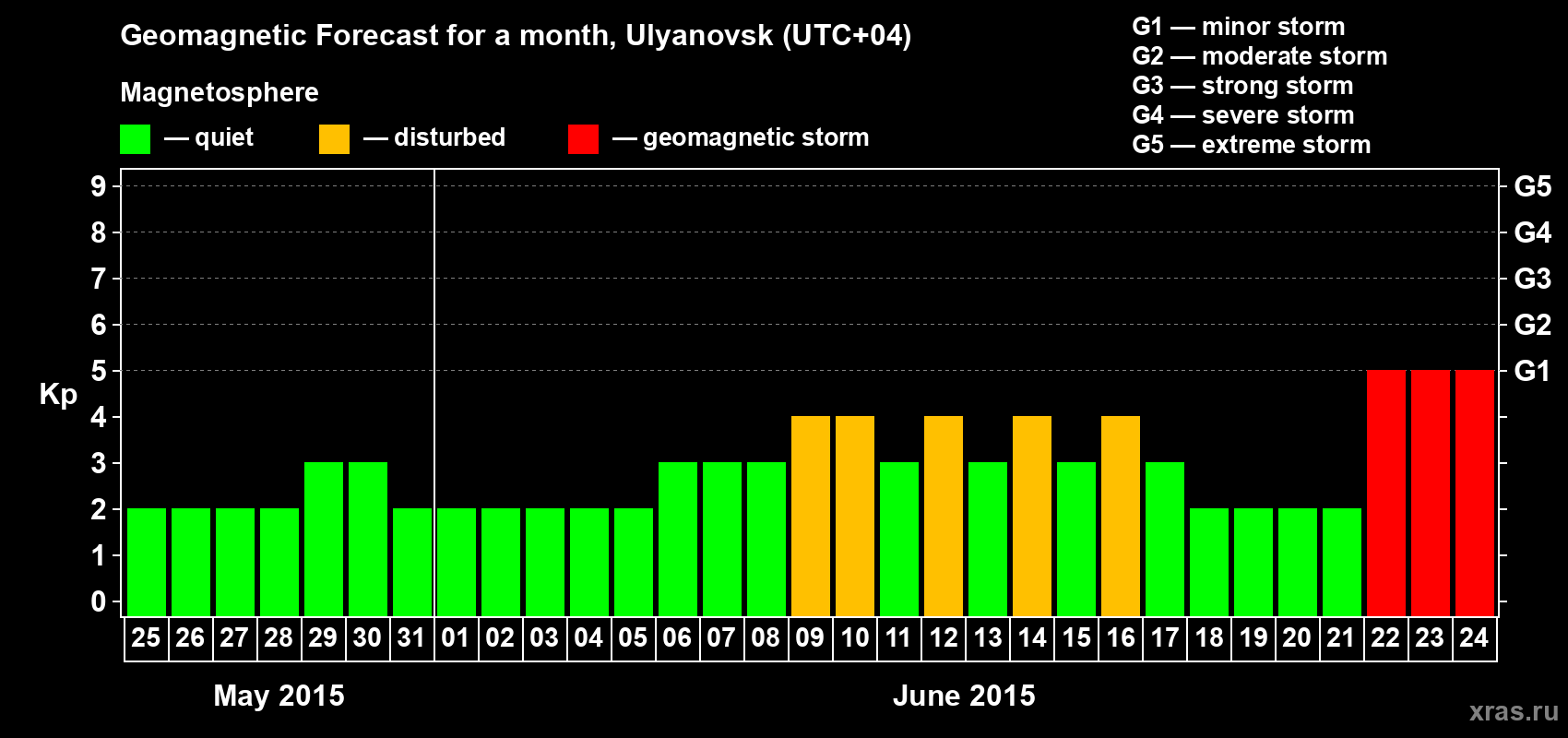
Task: Click the 'G3 — strong storm' legend text
Action: click(x=1242, y=86)
